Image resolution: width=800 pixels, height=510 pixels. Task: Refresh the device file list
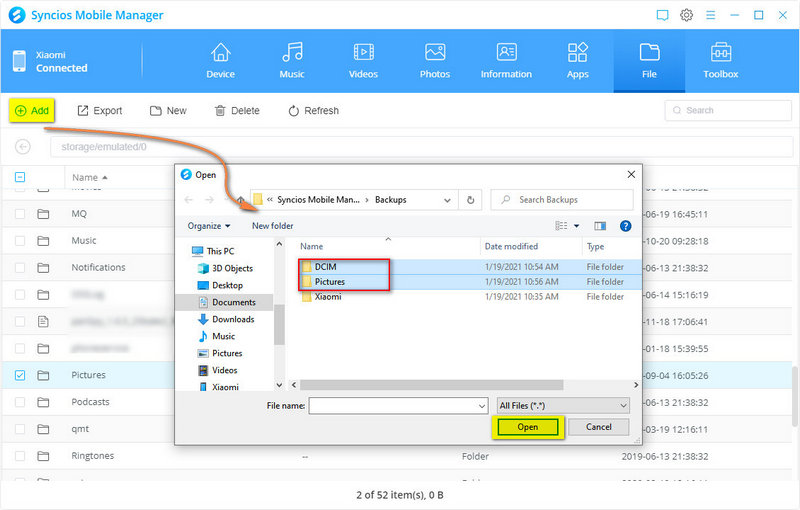click(x=313, y=111)
